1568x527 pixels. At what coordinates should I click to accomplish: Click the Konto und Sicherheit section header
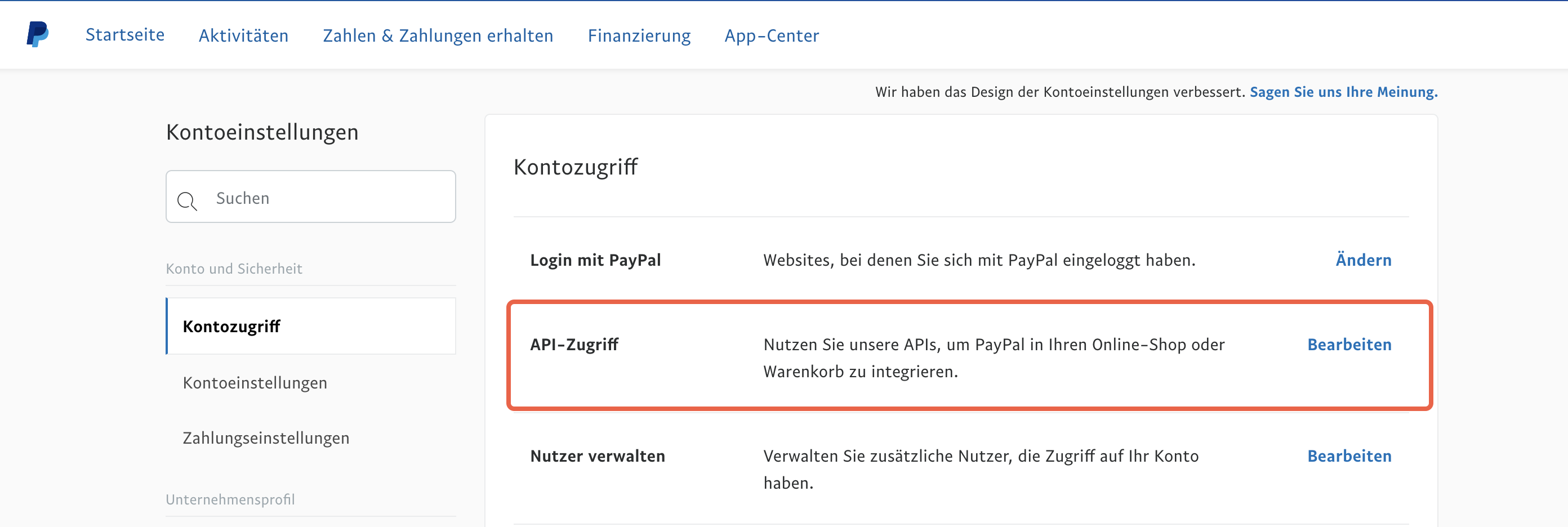click(234, 269)
